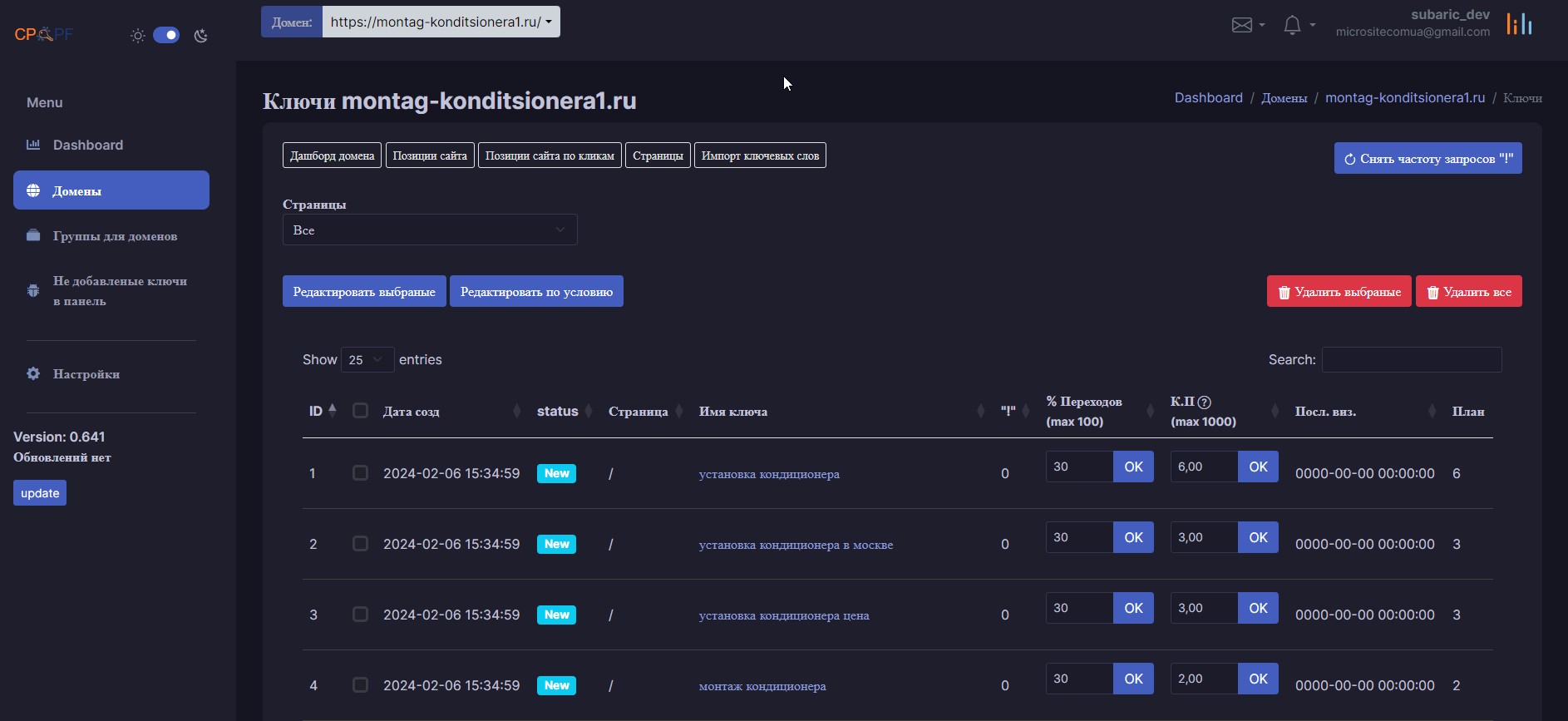
Task: Open the mail envelope messages icon
Action: [x=1242, y=25]
